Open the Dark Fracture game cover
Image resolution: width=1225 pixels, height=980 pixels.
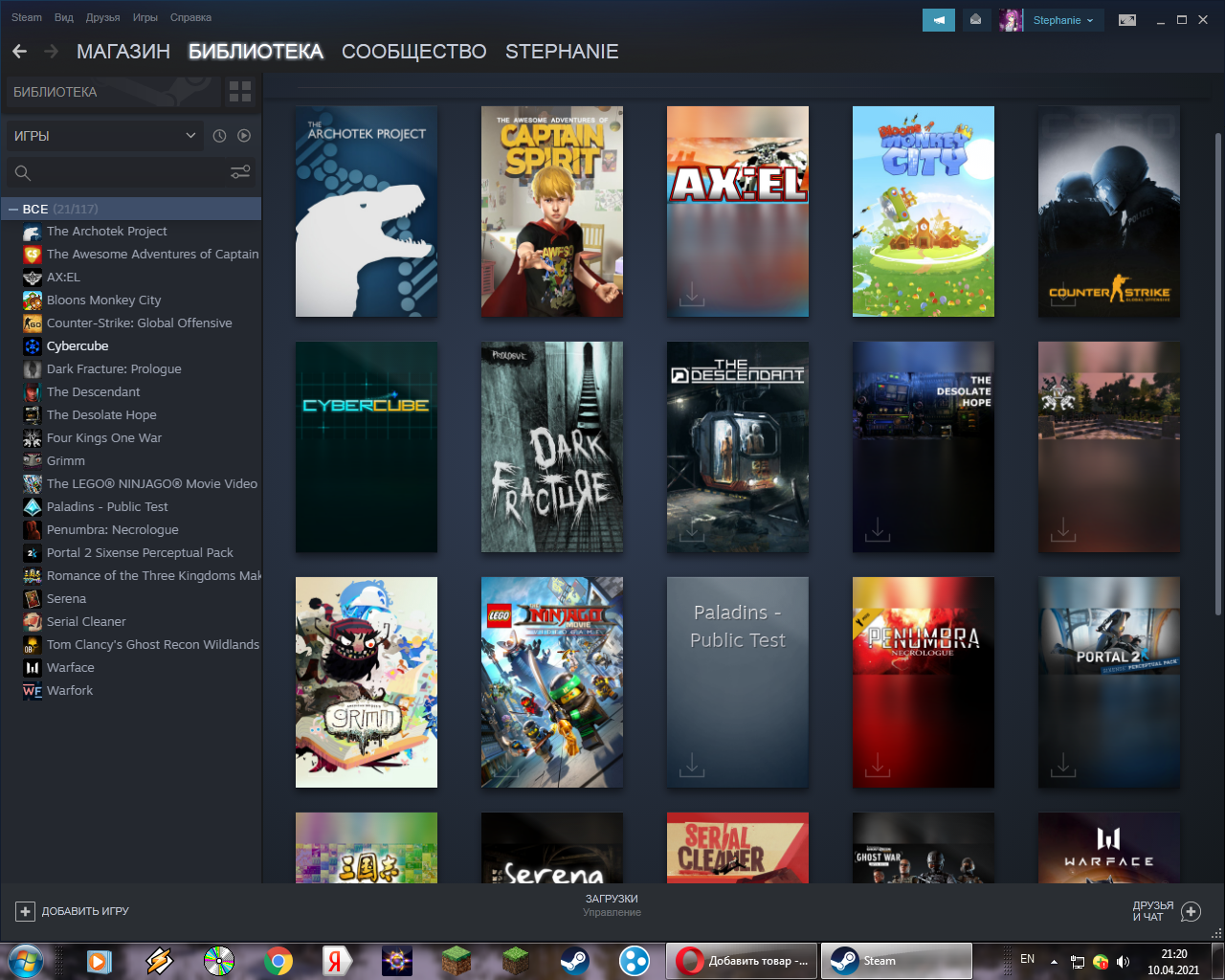552,447
